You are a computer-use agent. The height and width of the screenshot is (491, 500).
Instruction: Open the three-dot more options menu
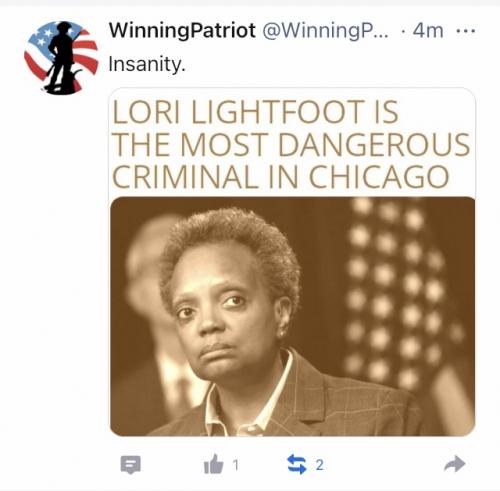465,31
